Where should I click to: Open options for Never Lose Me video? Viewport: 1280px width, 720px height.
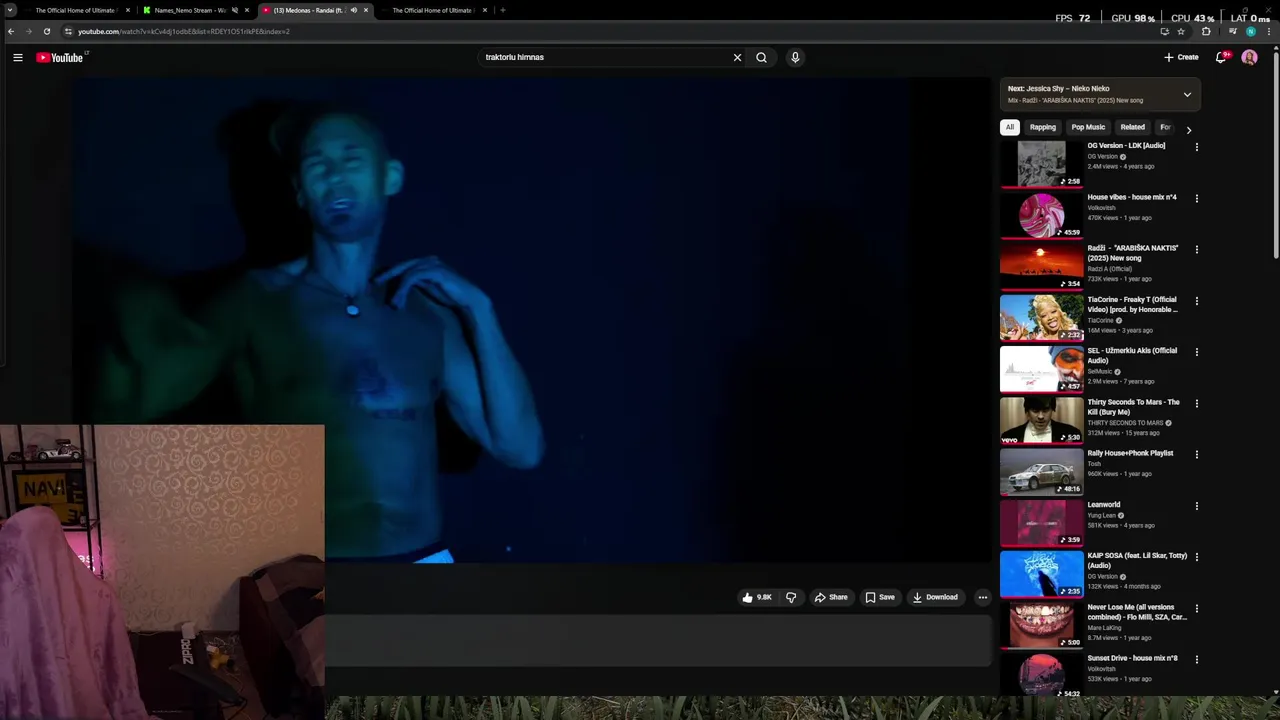coord(1196,608)
